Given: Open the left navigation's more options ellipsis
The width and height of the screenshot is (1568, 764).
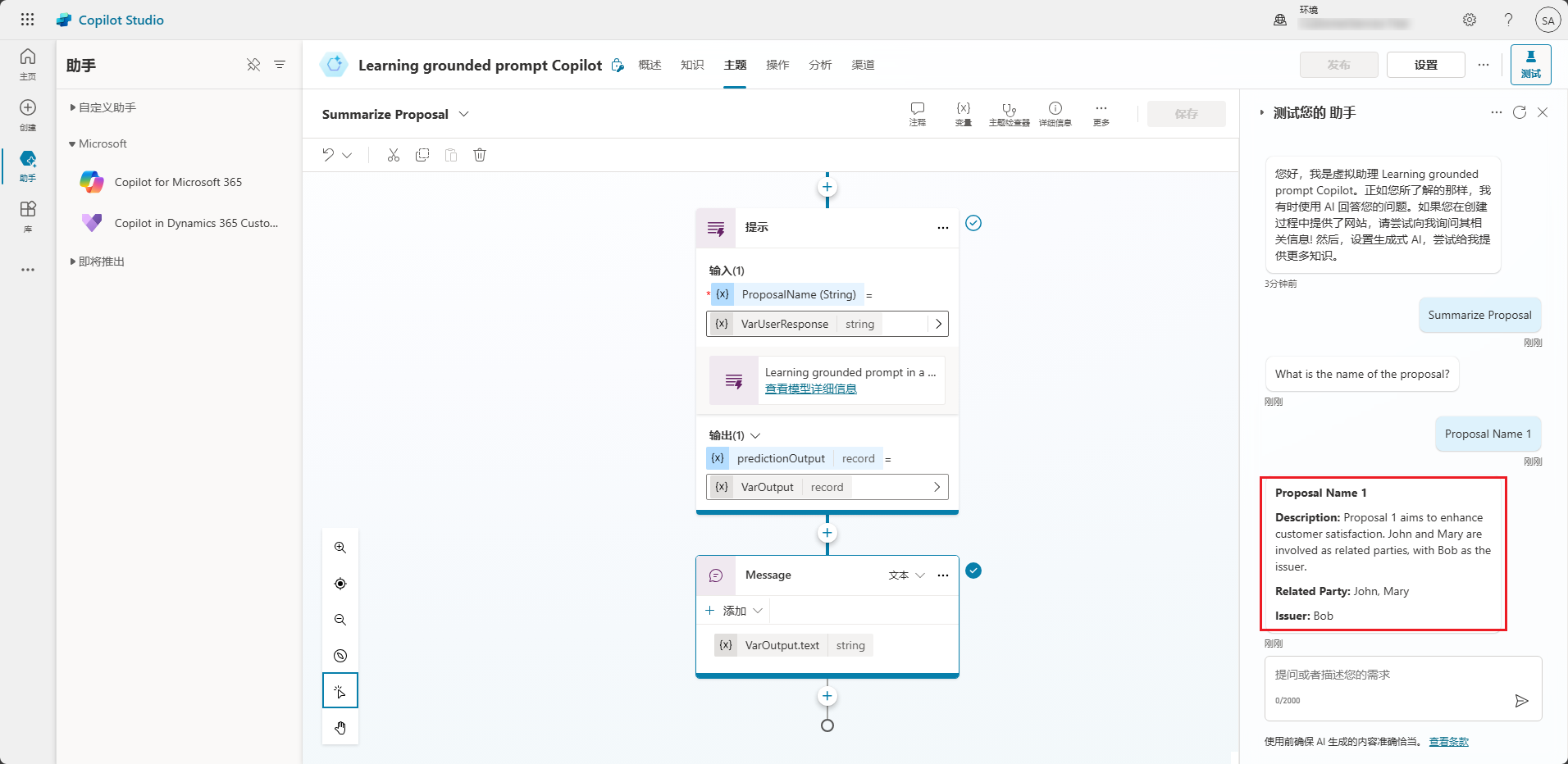Looking at the screenshot, I should pos(28,270).
